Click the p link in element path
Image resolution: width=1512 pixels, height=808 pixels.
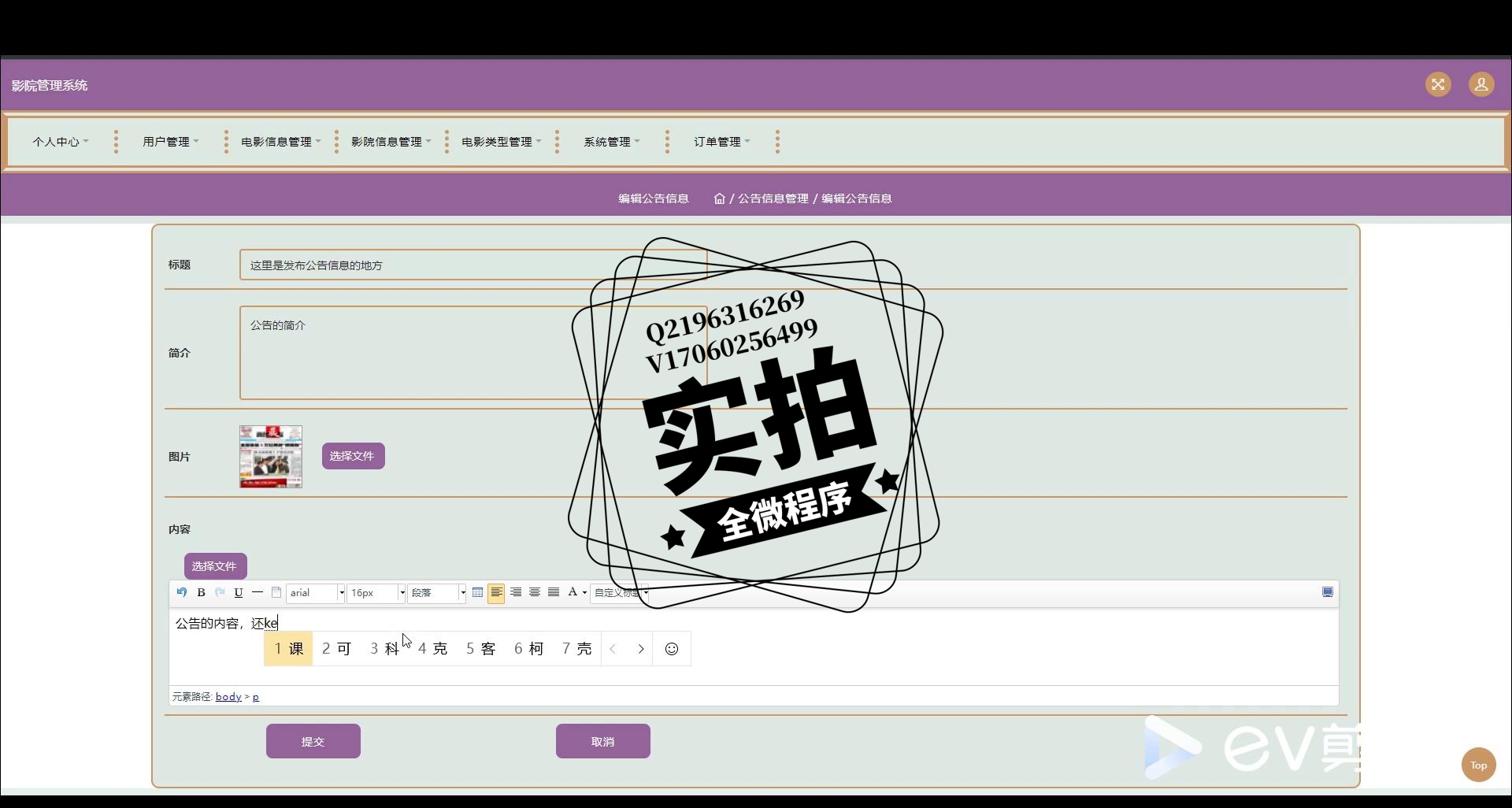255,697
